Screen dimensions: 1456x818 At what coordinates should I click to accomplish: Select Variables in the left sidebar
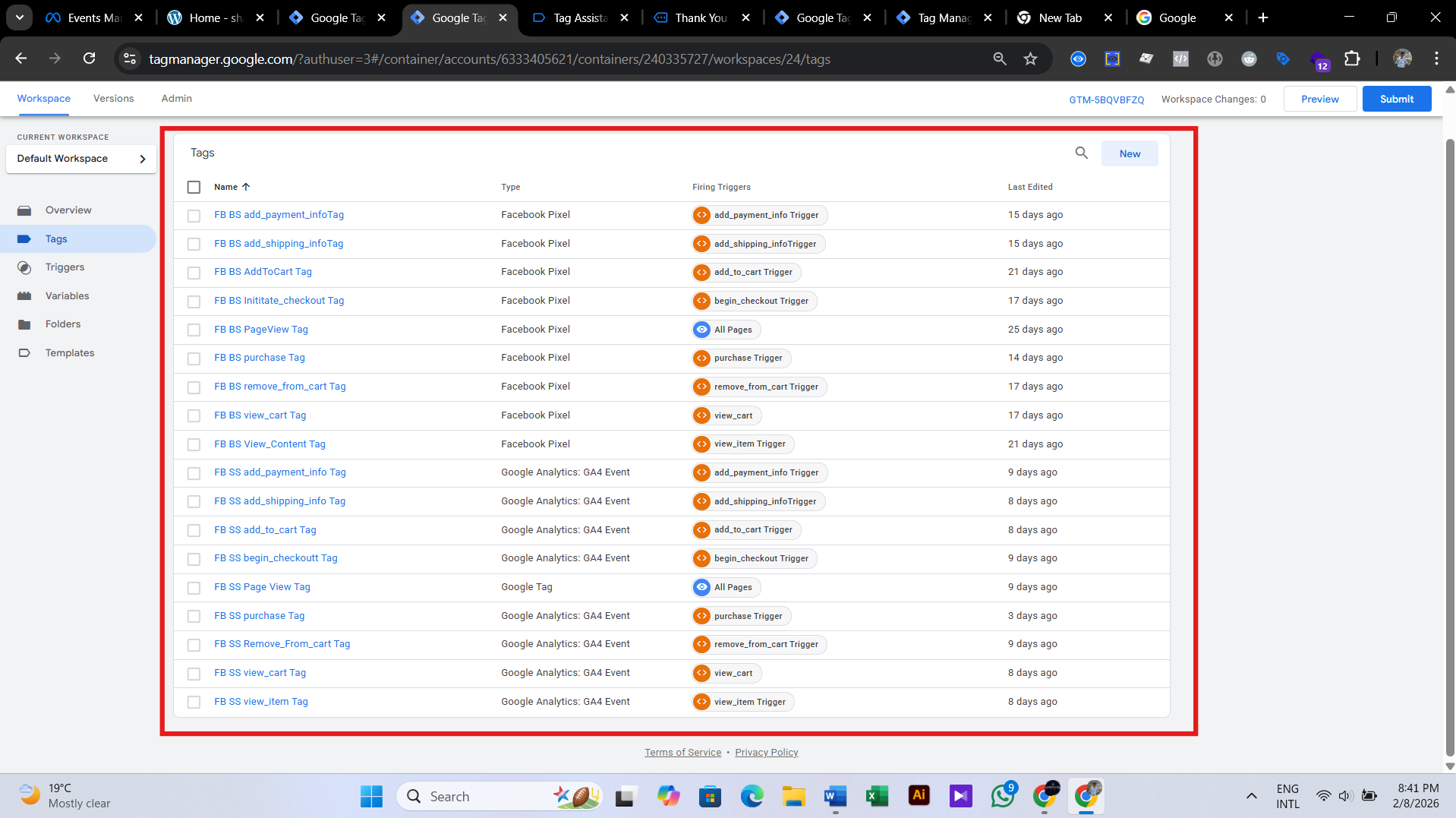pos(66,295)
